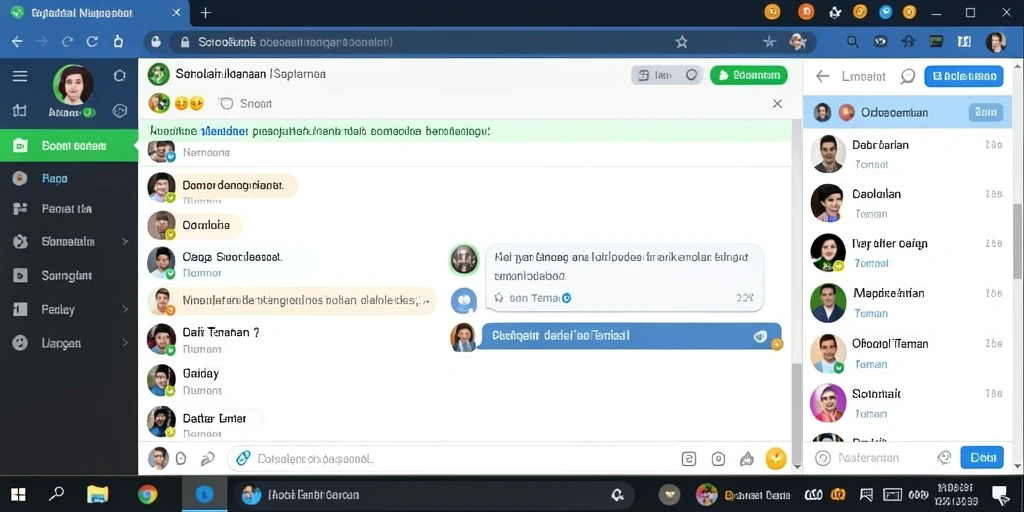Screen dimensions: 1024x512
Task: Toggle the switch next to the 3 Iam pill
Action: pos(692,75)
